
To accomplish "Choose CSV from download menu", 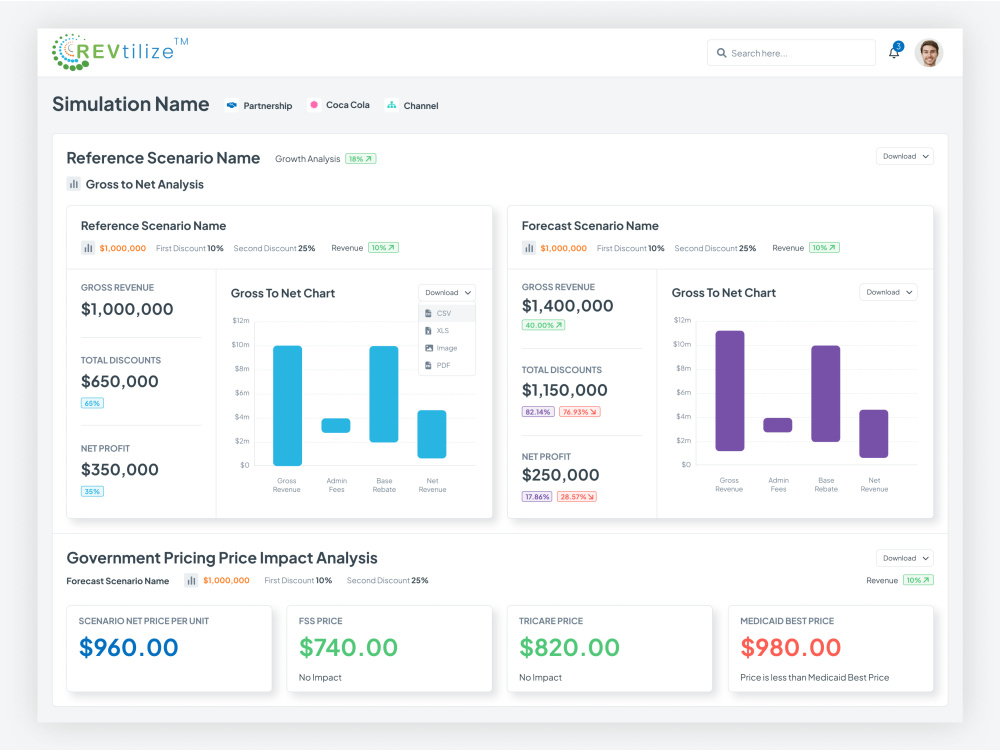I will pos(447,313).
